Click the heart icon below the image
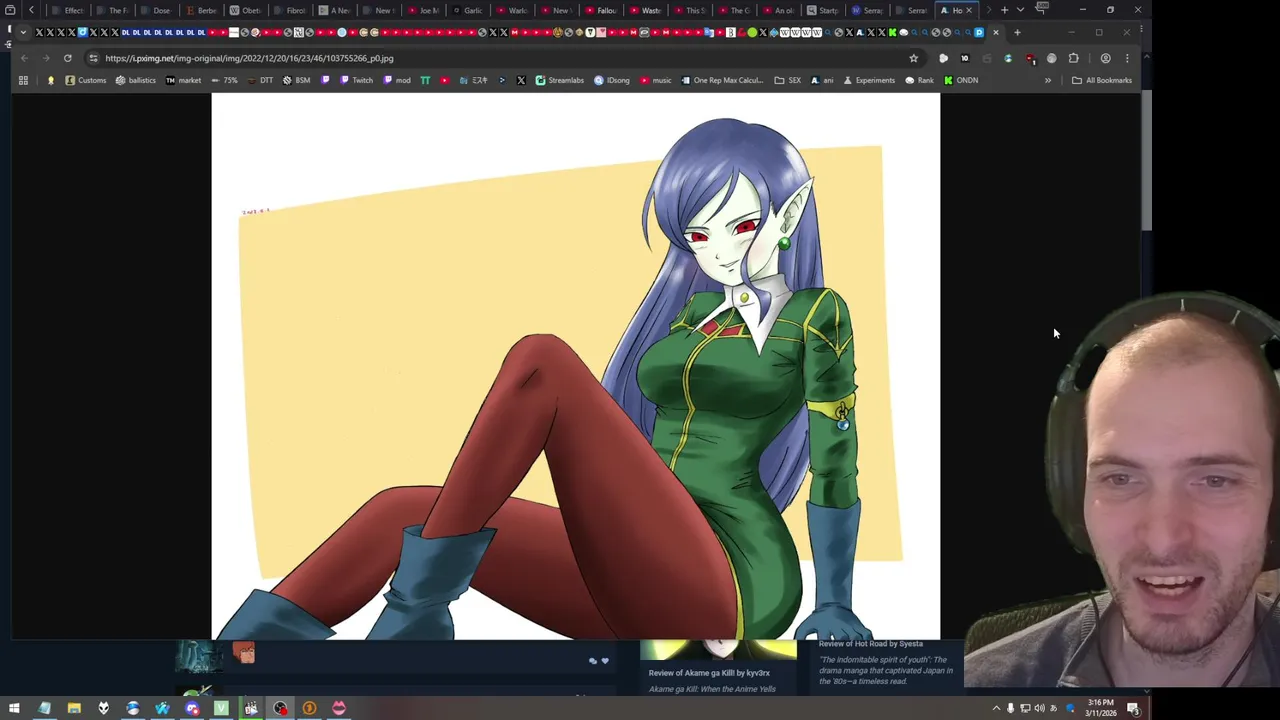 [x=604, y=661]
